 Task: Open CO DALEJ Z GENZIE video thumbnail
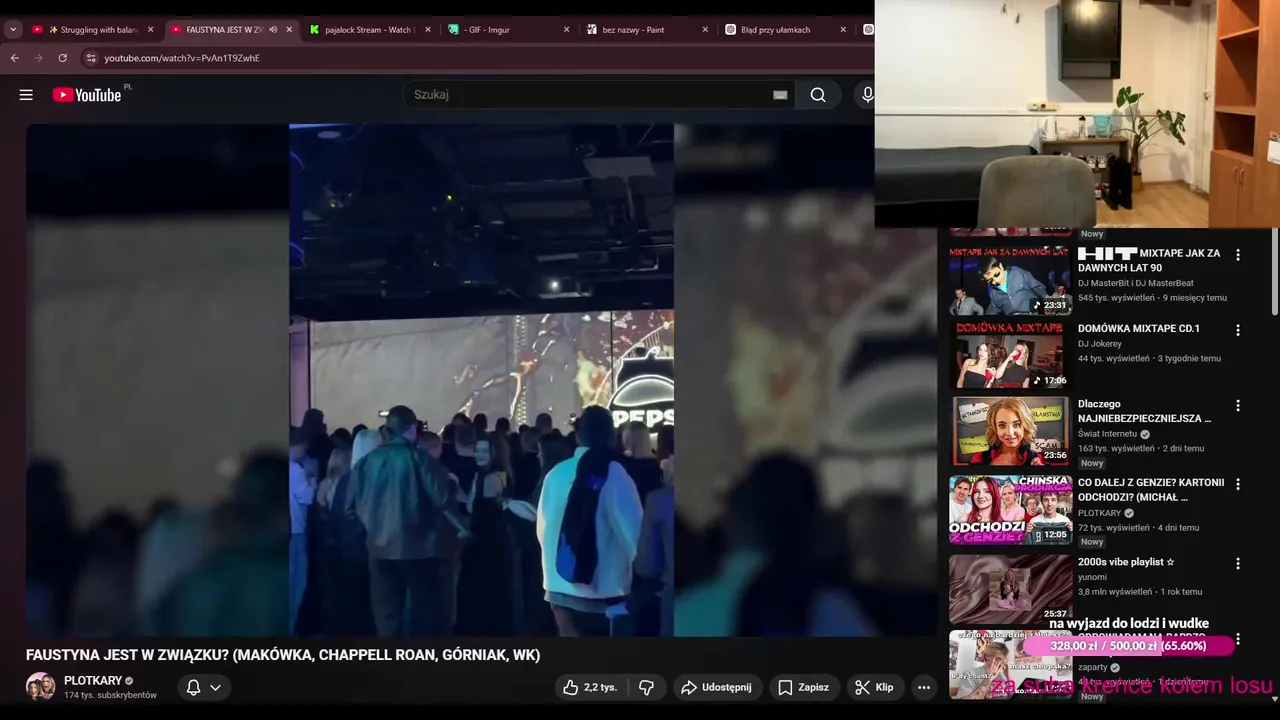(x=1010, y=510)
